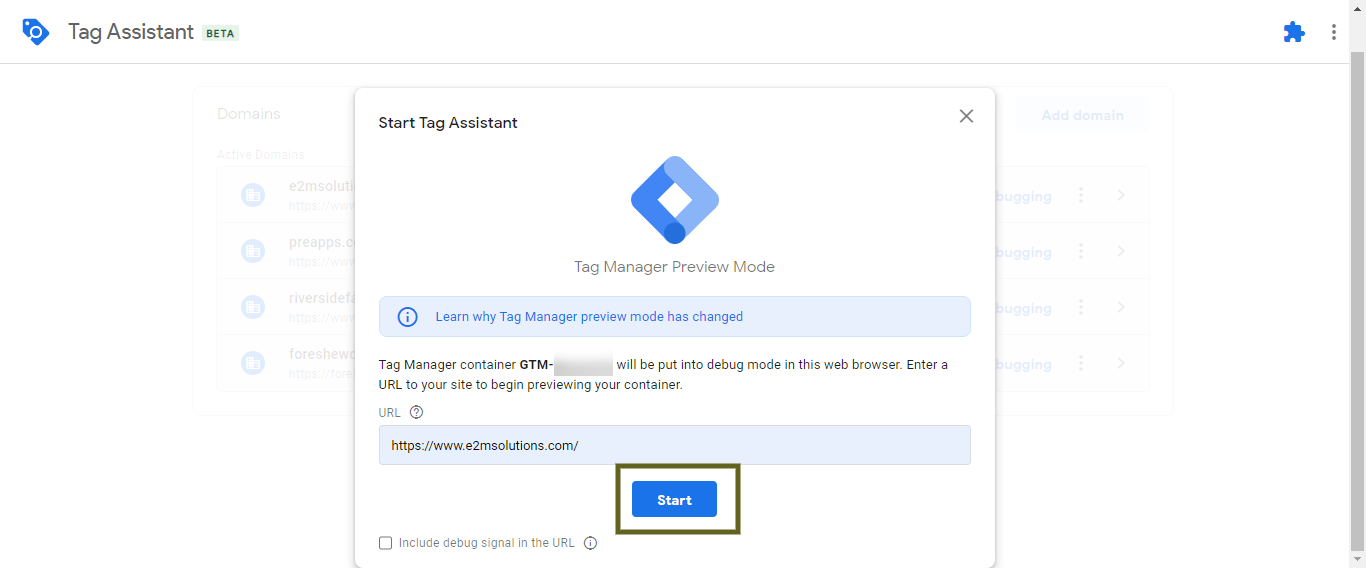
Task: Click the info icon in blue banner
Action: (408, 317)
